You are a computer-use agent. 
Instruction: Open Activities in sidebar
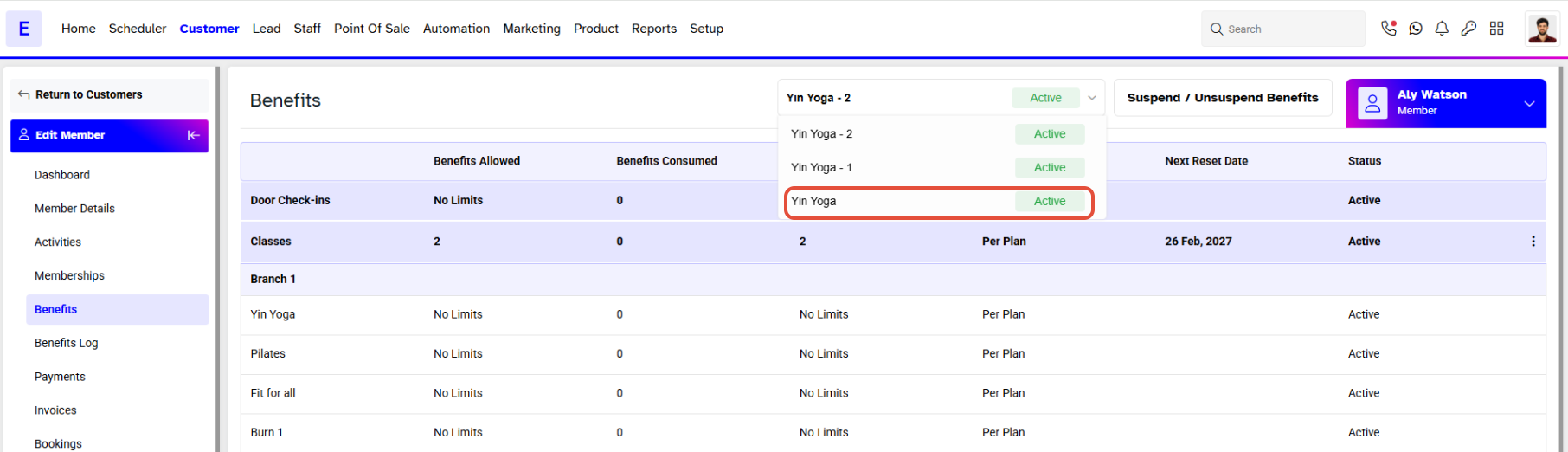coord(58,242)
